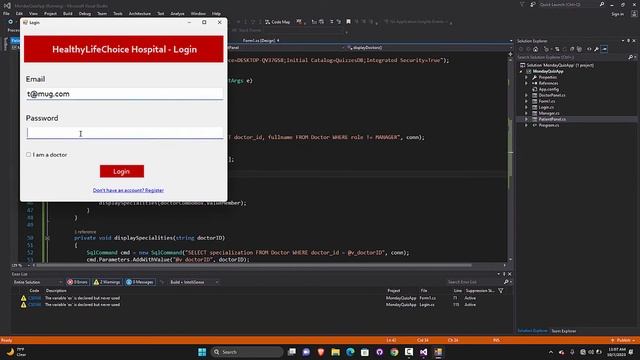
Task: Toggle the 0 Errors filter in Error List
Action: point(78,282)
